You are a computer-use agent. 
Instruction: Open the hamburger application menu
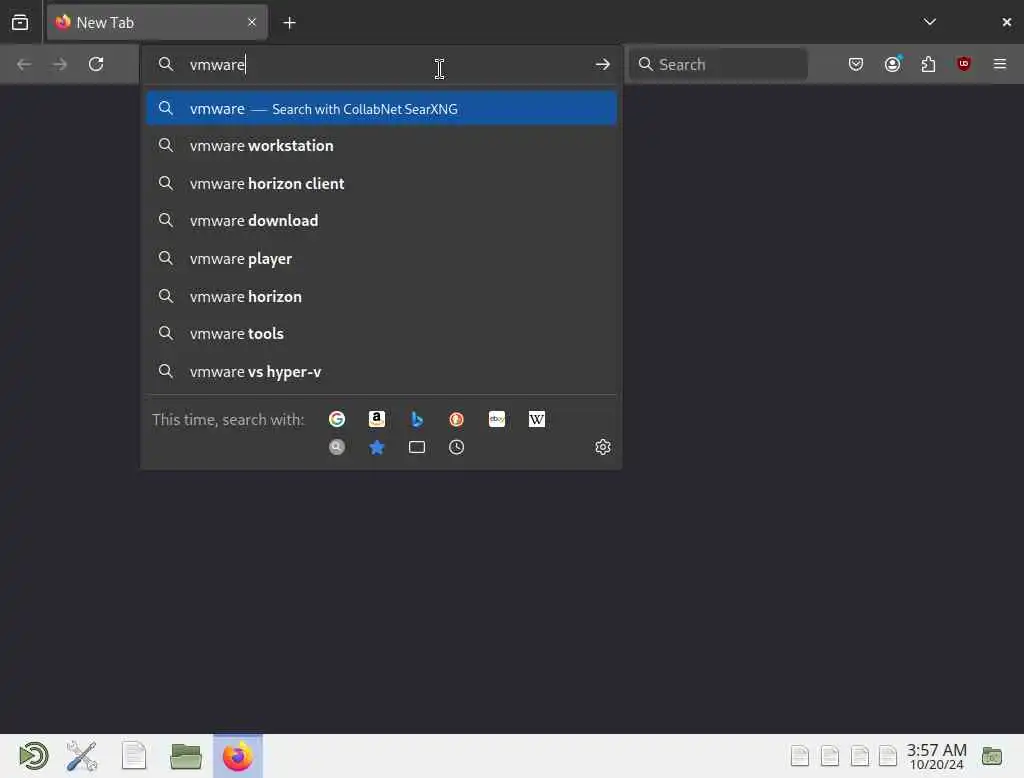coord(1000,64)
